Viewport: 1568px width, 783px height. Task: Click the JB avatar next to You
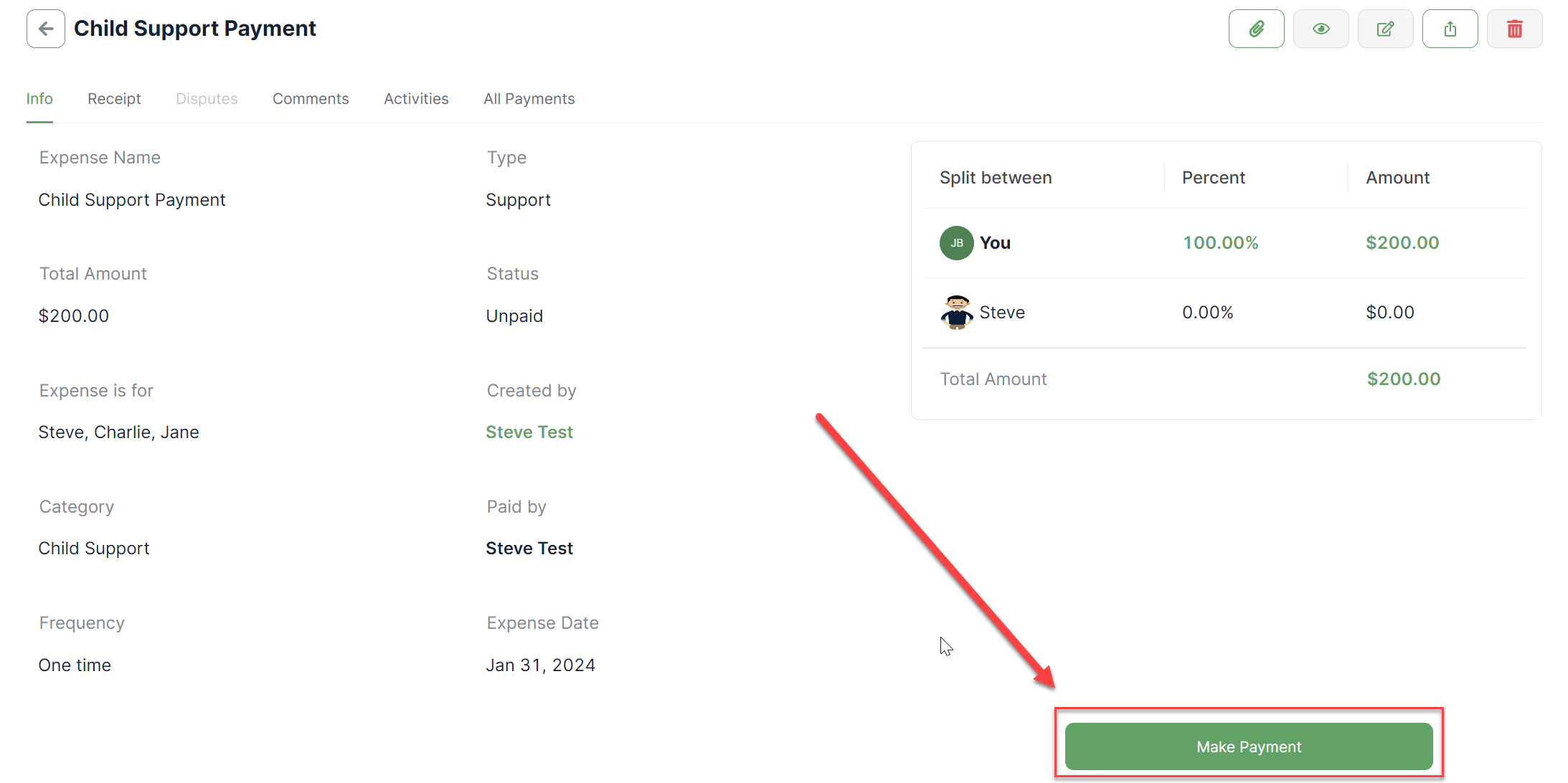(x=956, y=243)
